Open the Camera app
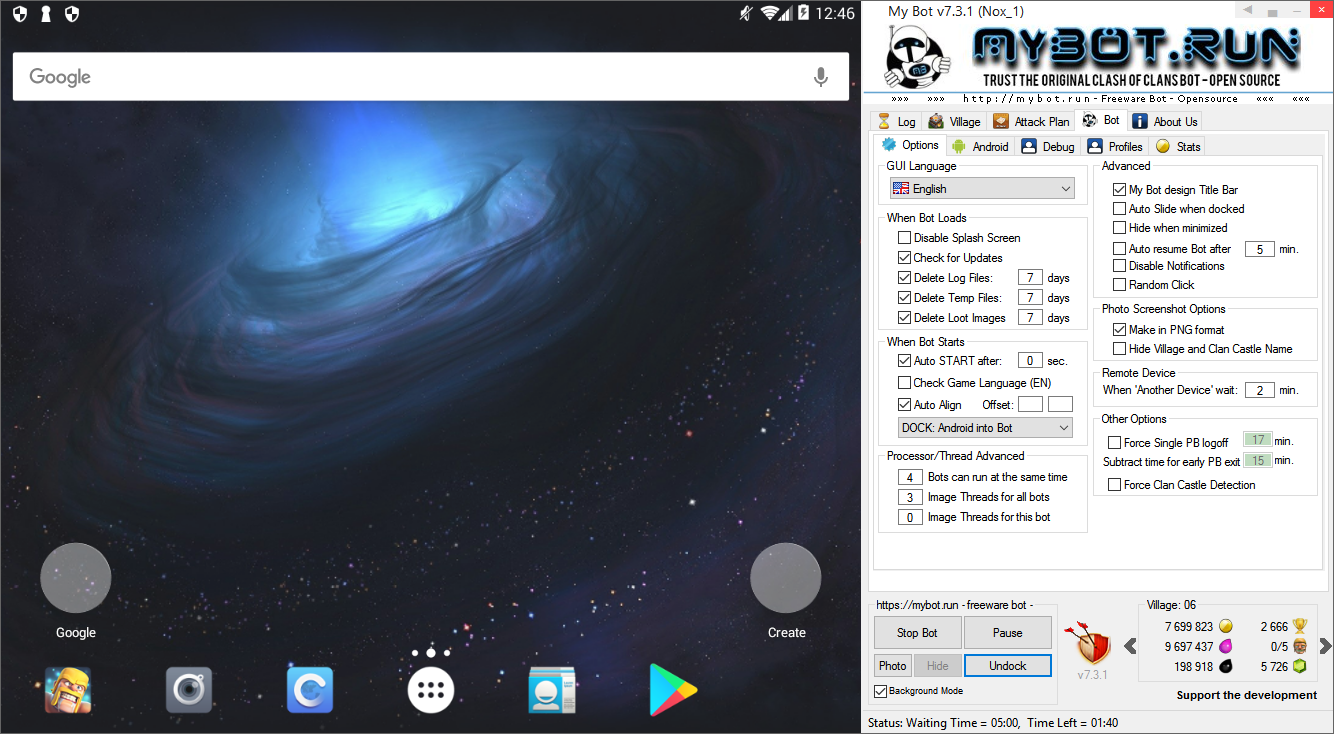 click(188, 689)
